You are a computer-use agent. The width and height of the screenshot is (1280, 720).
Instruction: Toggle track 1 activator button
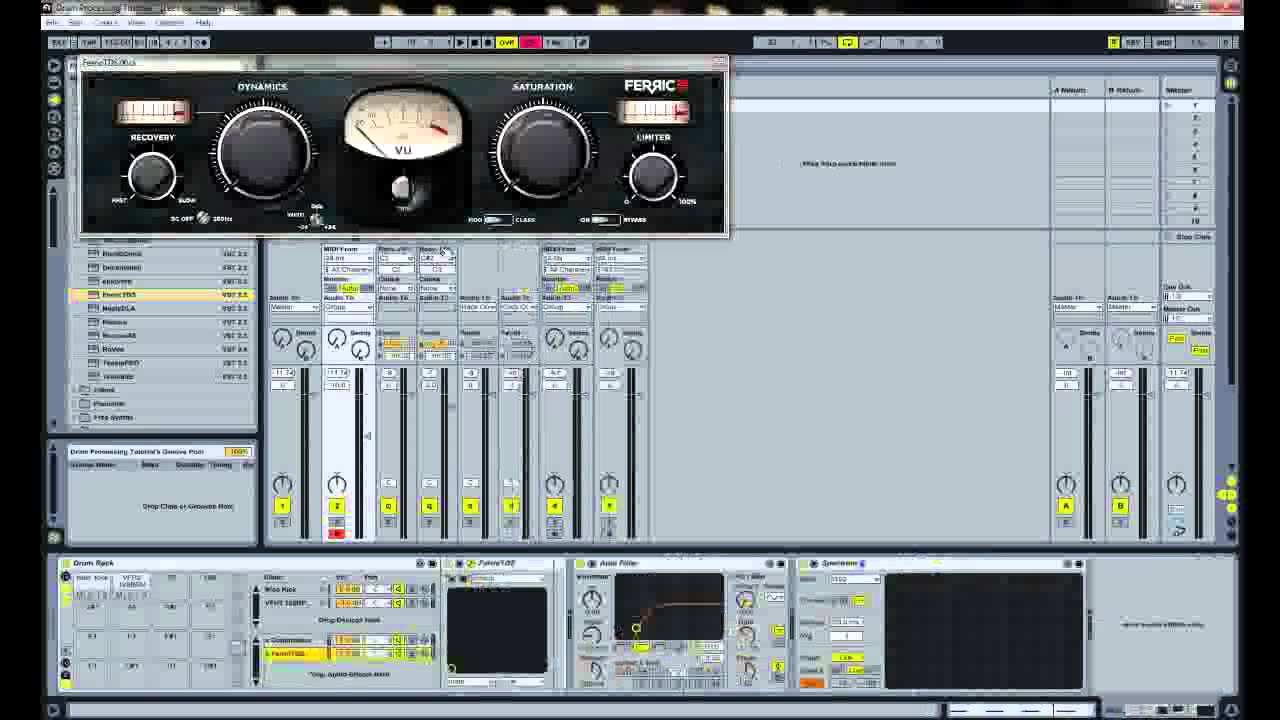click(x=282, y=506)
